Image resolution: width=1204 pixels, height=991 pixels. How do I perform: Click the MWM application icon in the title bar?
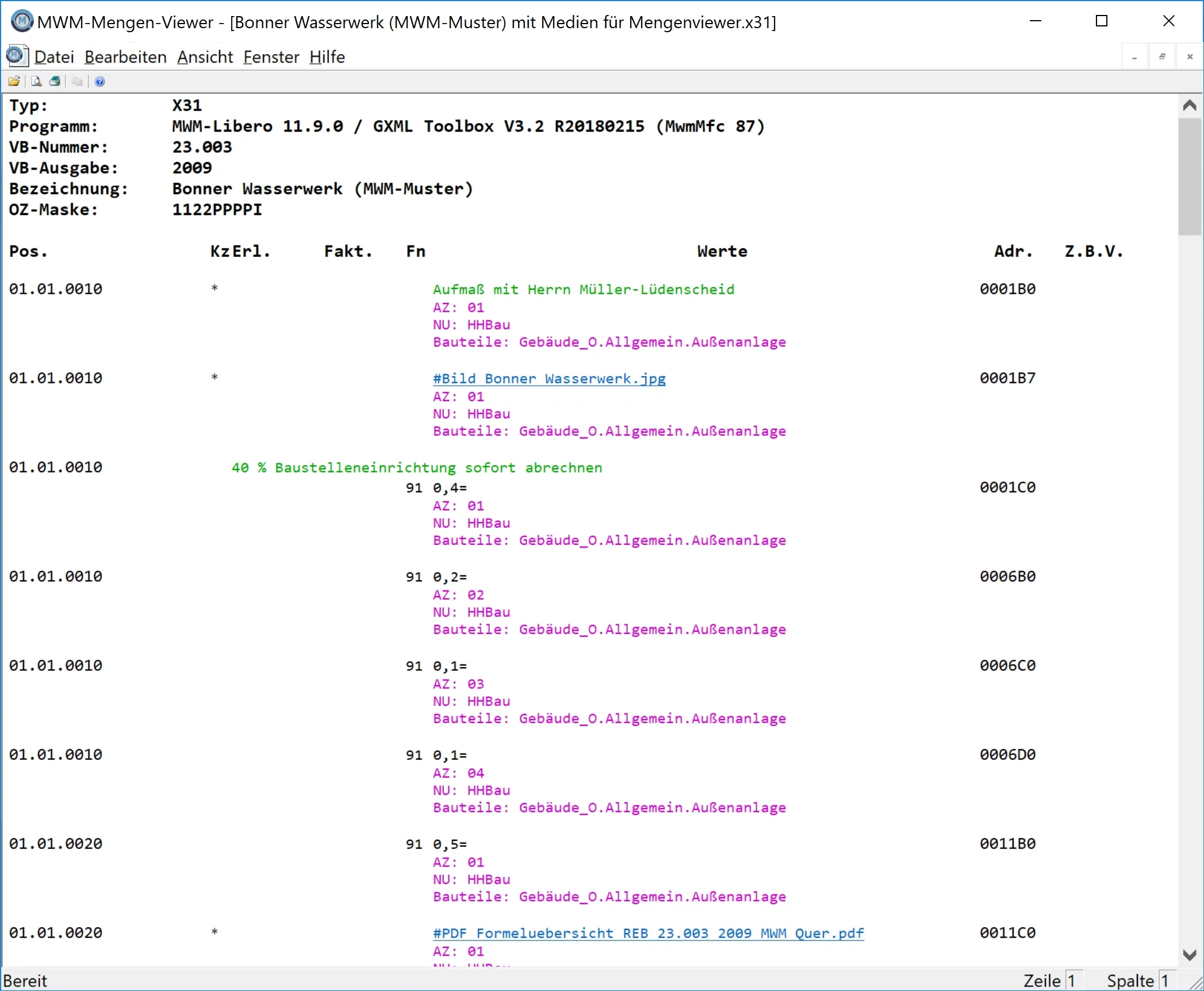22,21
